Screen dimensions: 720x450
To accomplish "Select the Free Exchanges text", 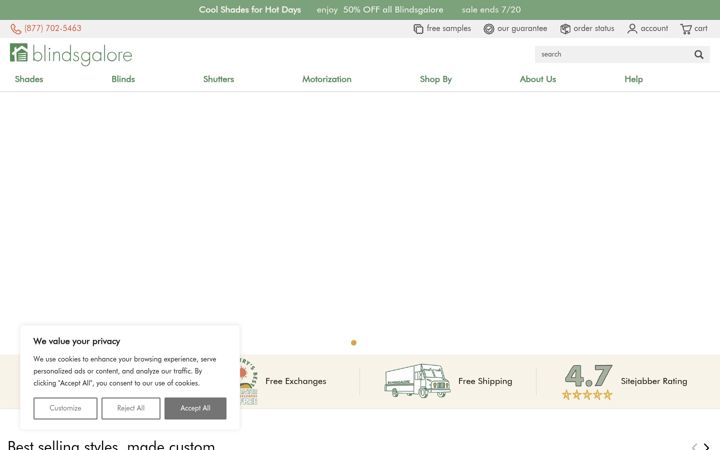I will pos(296,381).
